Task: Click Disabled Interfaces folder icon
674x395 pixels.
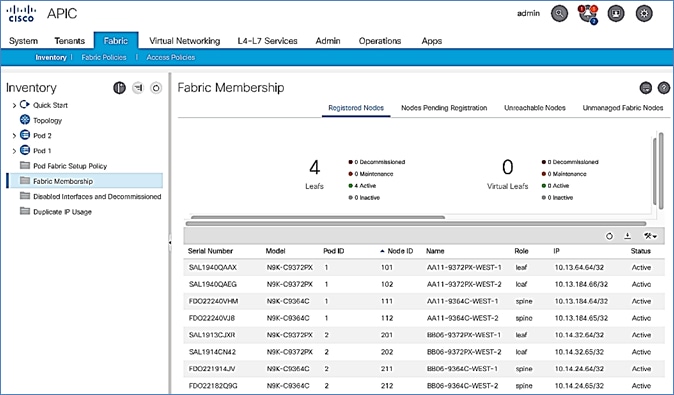Action: pos(25,196)
